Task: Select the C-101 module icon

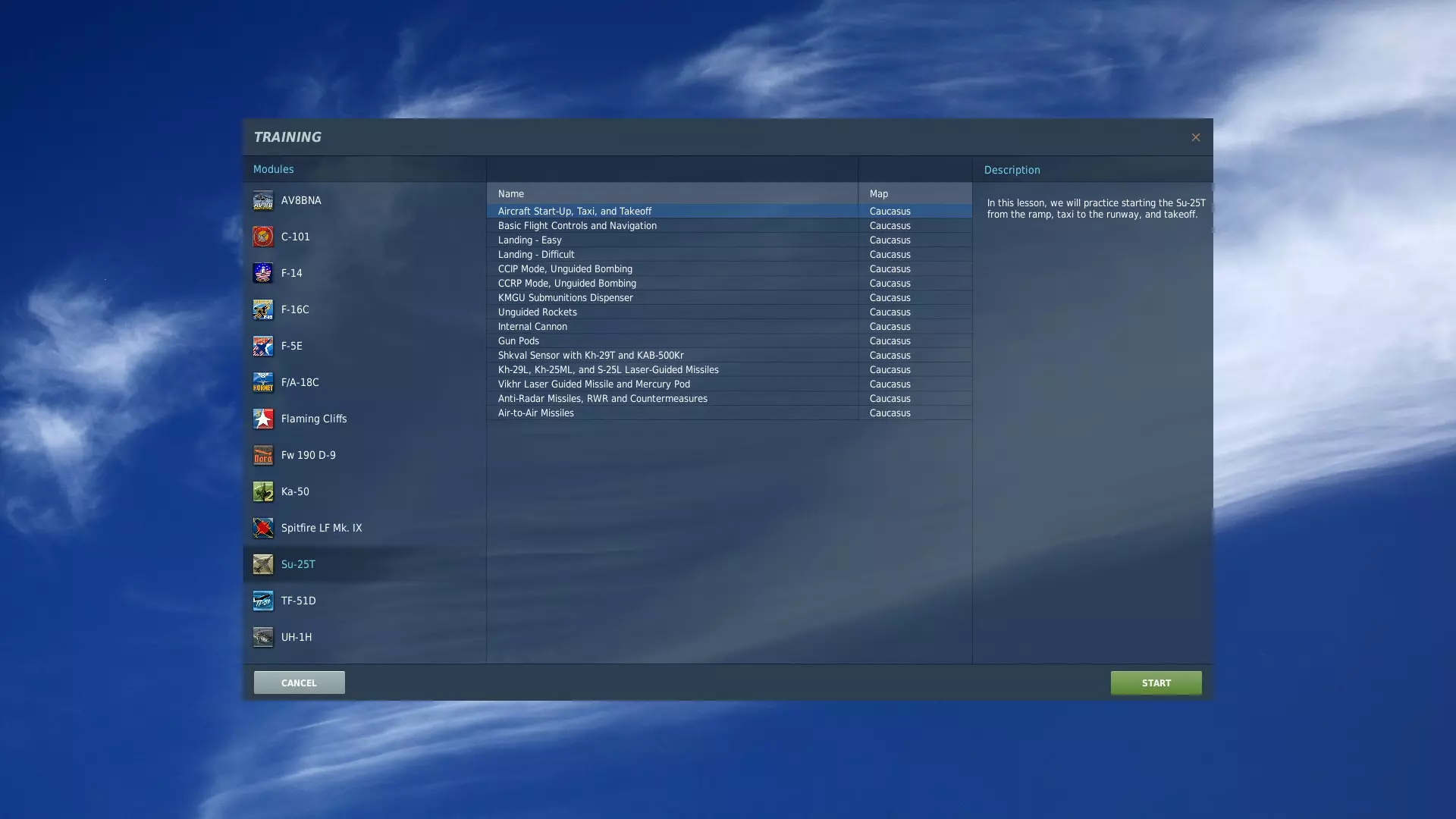Action: point(263,237)
